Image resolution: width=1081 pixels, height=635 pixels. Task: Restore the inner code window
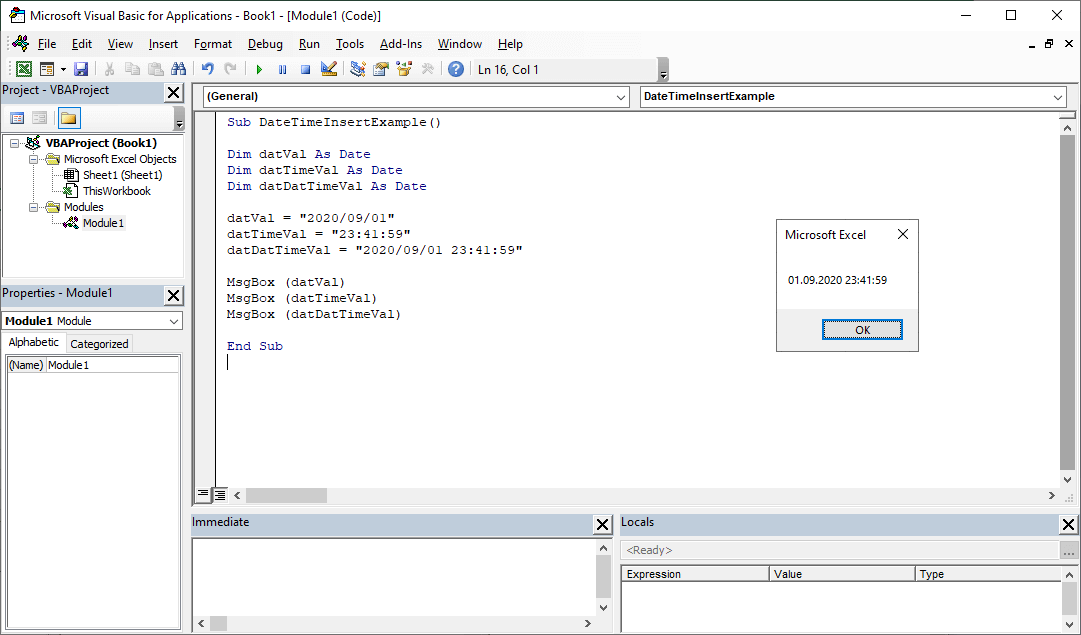coord(1049,43)
